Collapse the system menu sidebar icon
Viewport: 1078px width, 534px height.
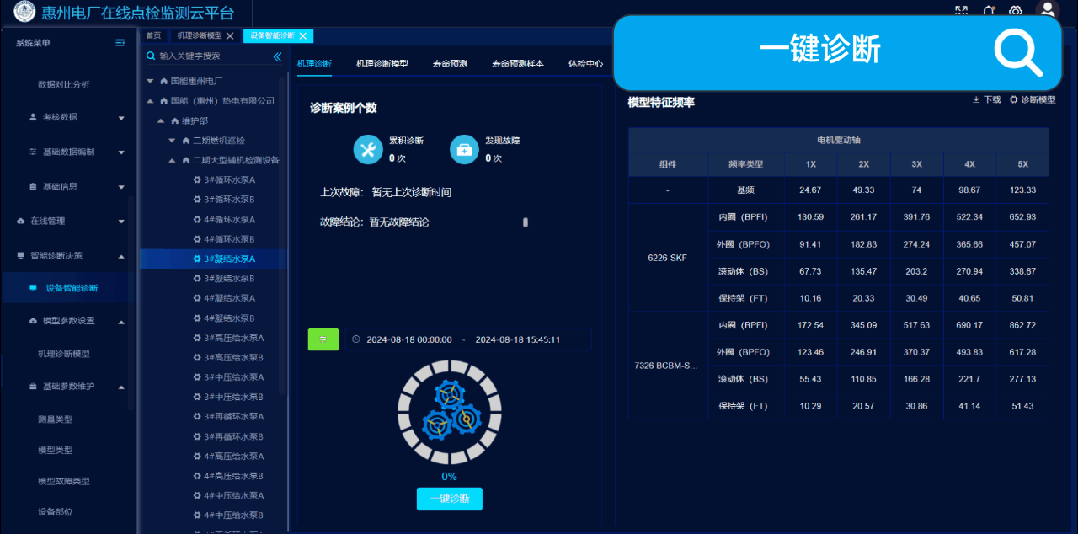click(x=120, y=43)
